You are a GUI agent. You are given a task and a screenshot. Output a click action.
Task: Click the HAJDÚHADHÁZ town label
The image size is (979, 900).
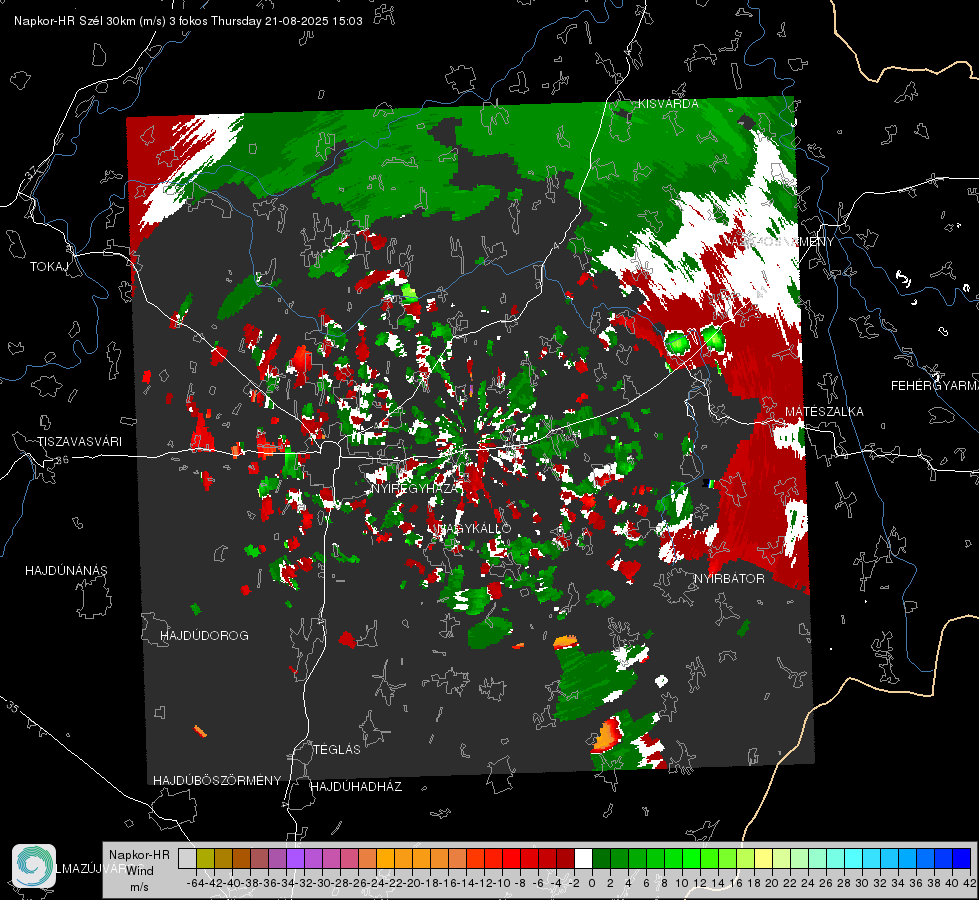click(x=356, y=786)
